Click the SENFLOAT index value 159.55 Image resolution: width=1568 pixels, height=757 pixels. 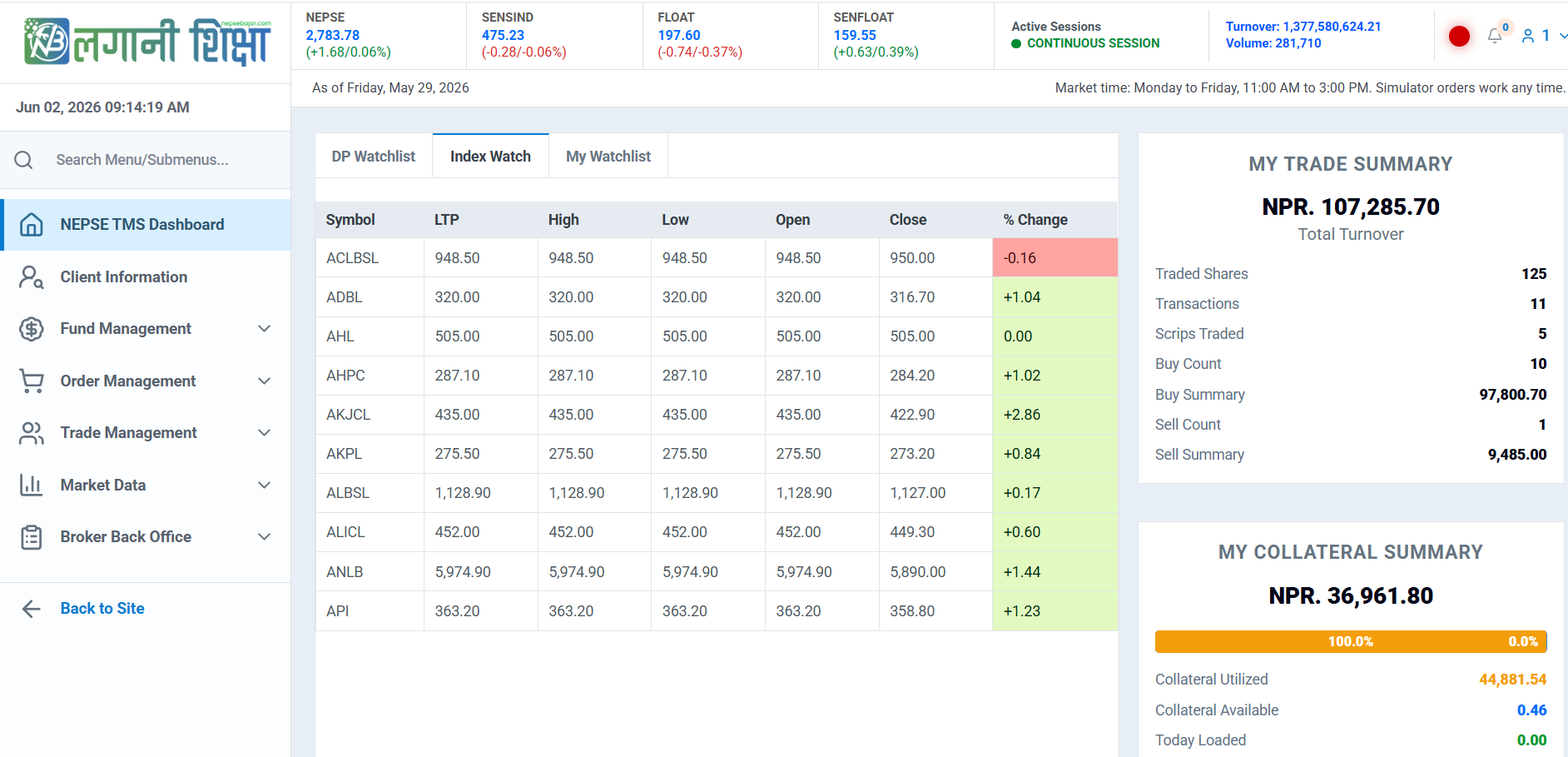click(x=855, y=35)
